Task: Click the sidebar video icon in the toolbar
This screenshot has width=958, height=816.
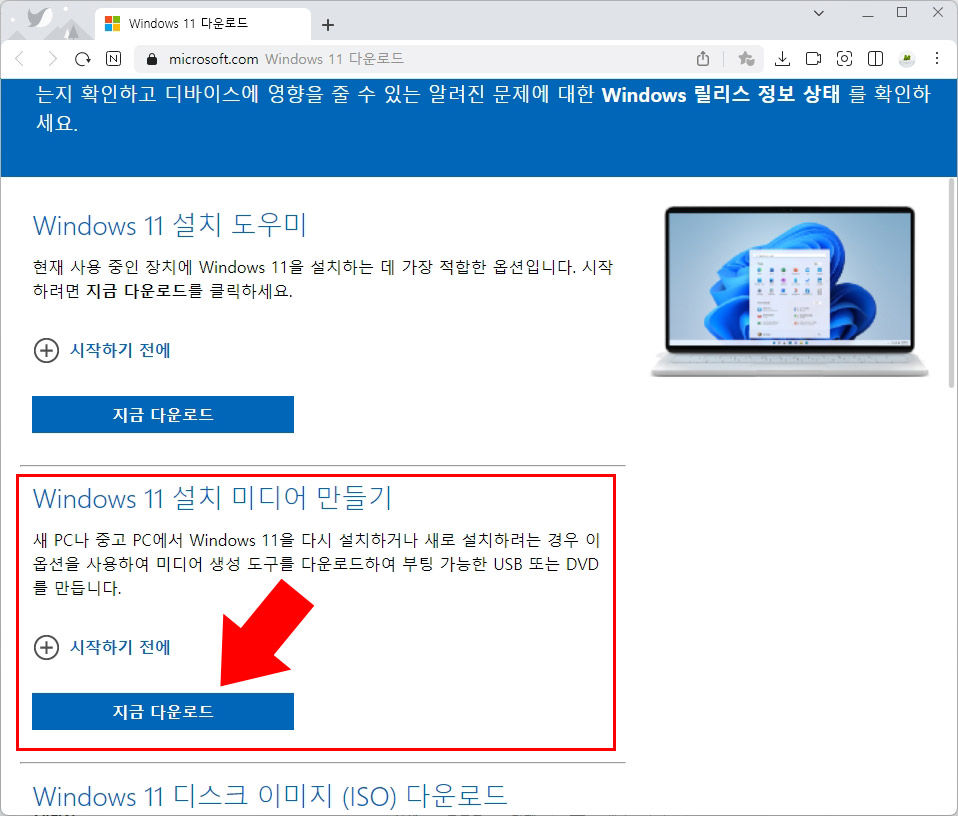Action: click(x=814, y=59)
